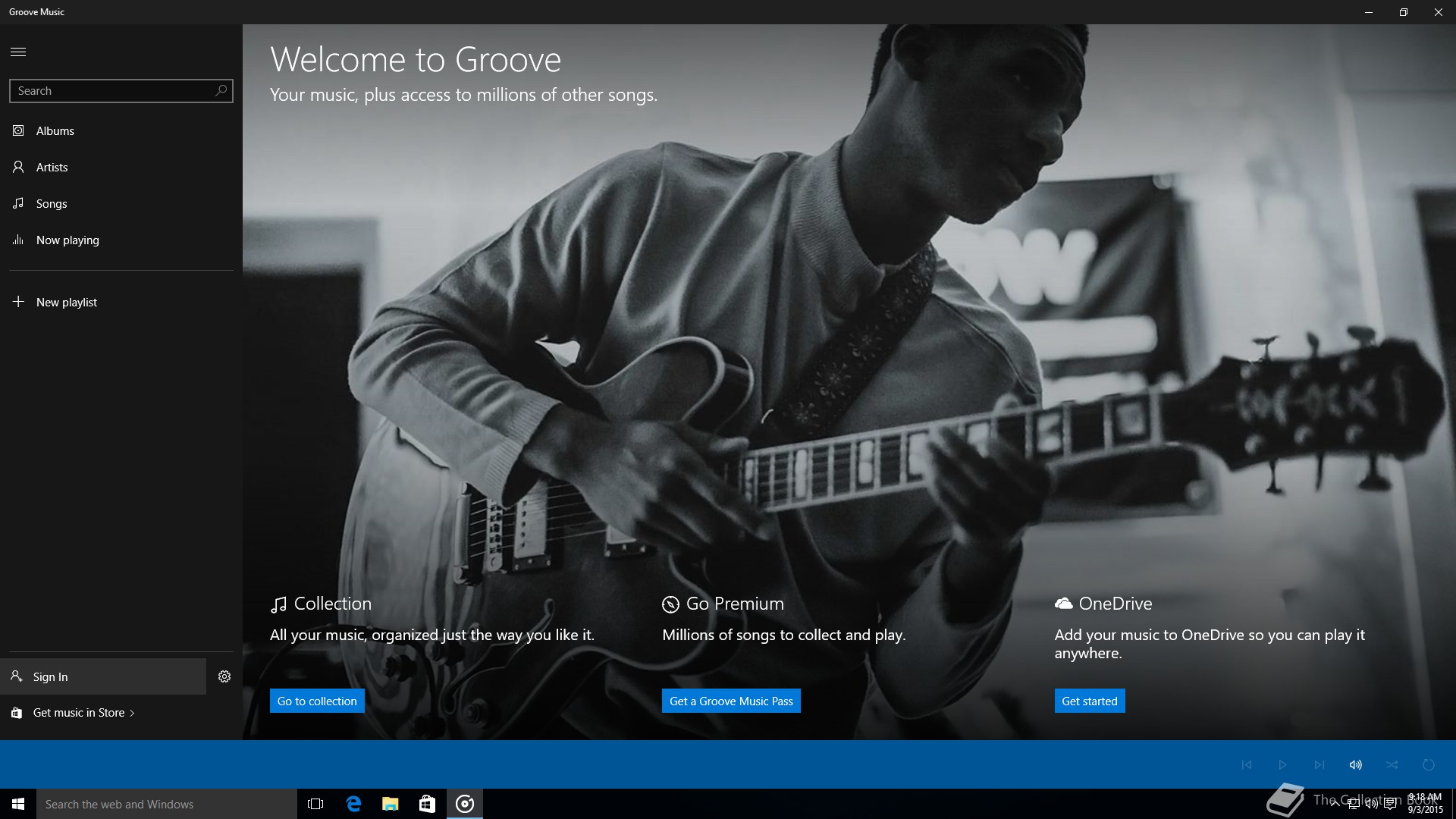Image resolution: width=1456 pixels, height=819 pixels.
Task: Restore down the Groove Music window
Action: [x=1404, y=12]
